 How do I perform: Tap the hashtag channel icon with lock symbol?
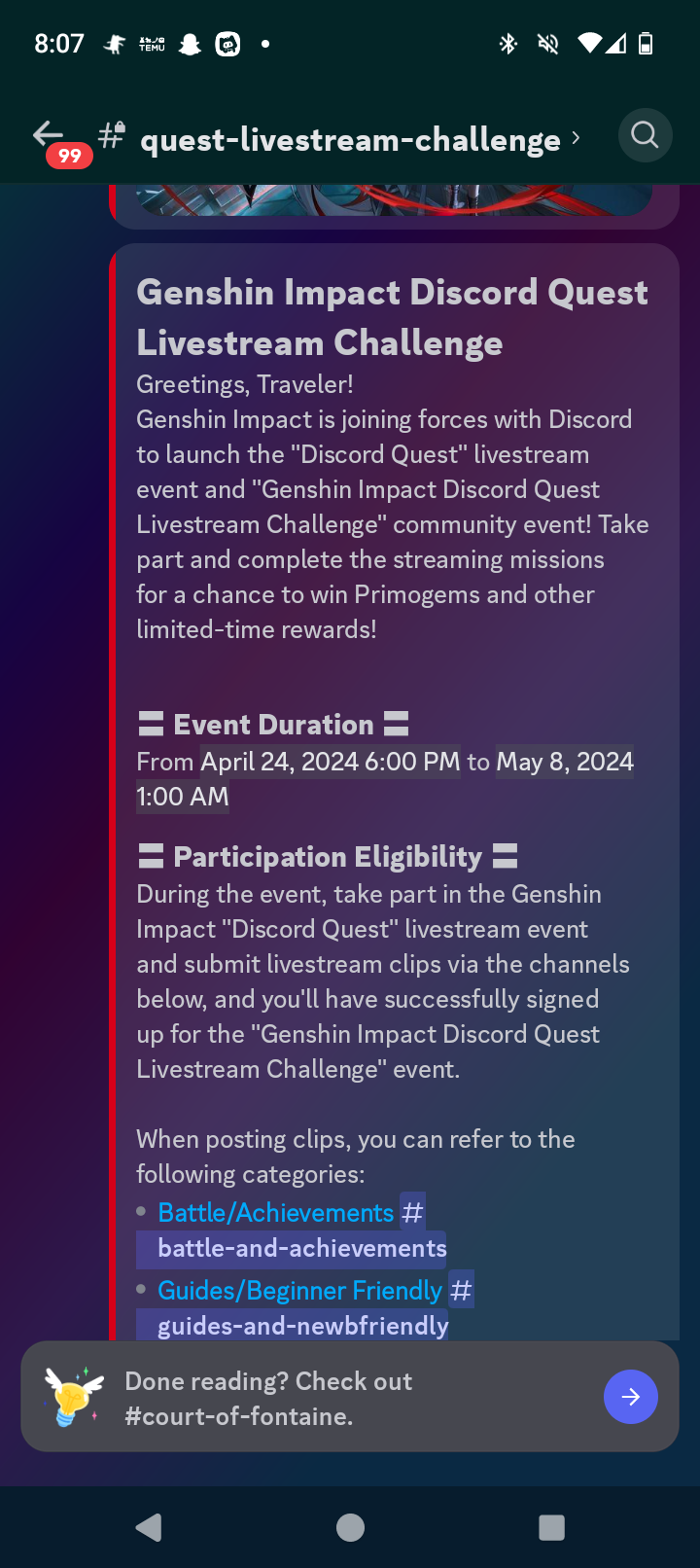click(109, 135)
